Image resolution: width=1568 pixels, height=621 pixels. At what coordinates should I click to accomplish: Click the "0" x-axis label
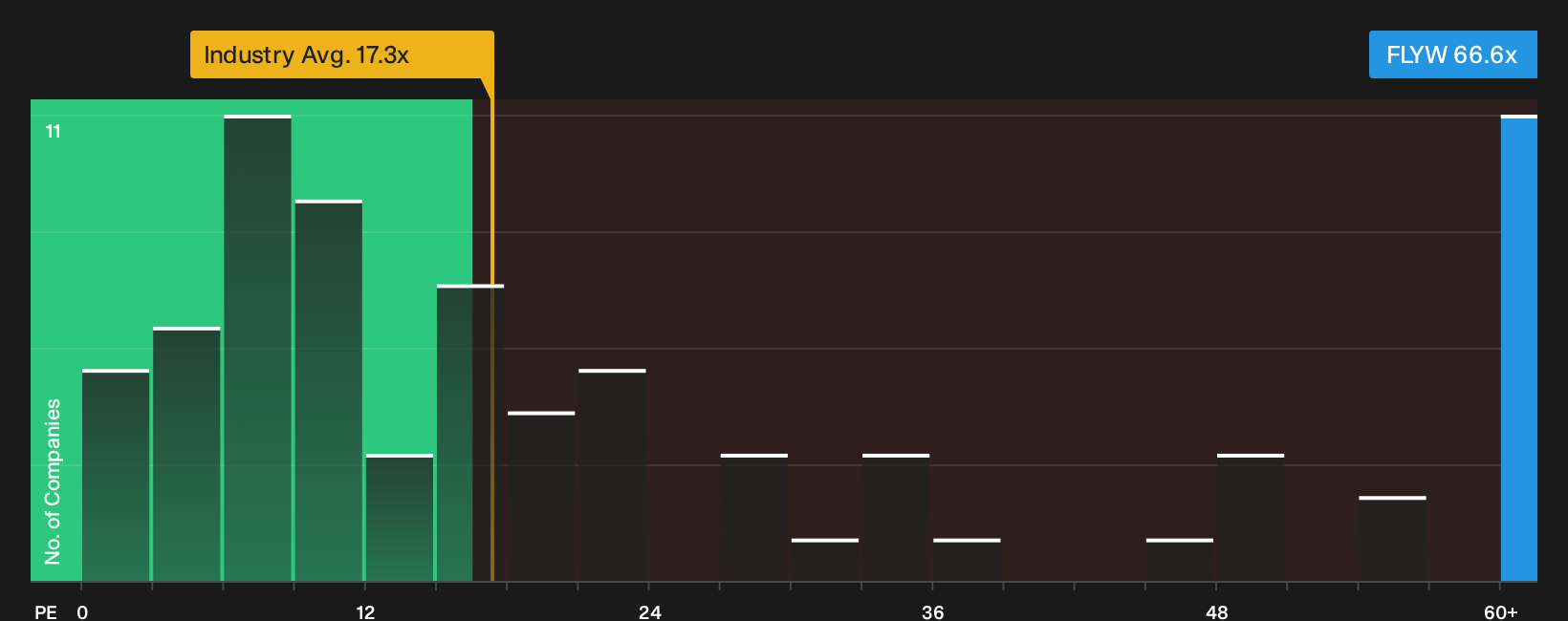point(82,611)
